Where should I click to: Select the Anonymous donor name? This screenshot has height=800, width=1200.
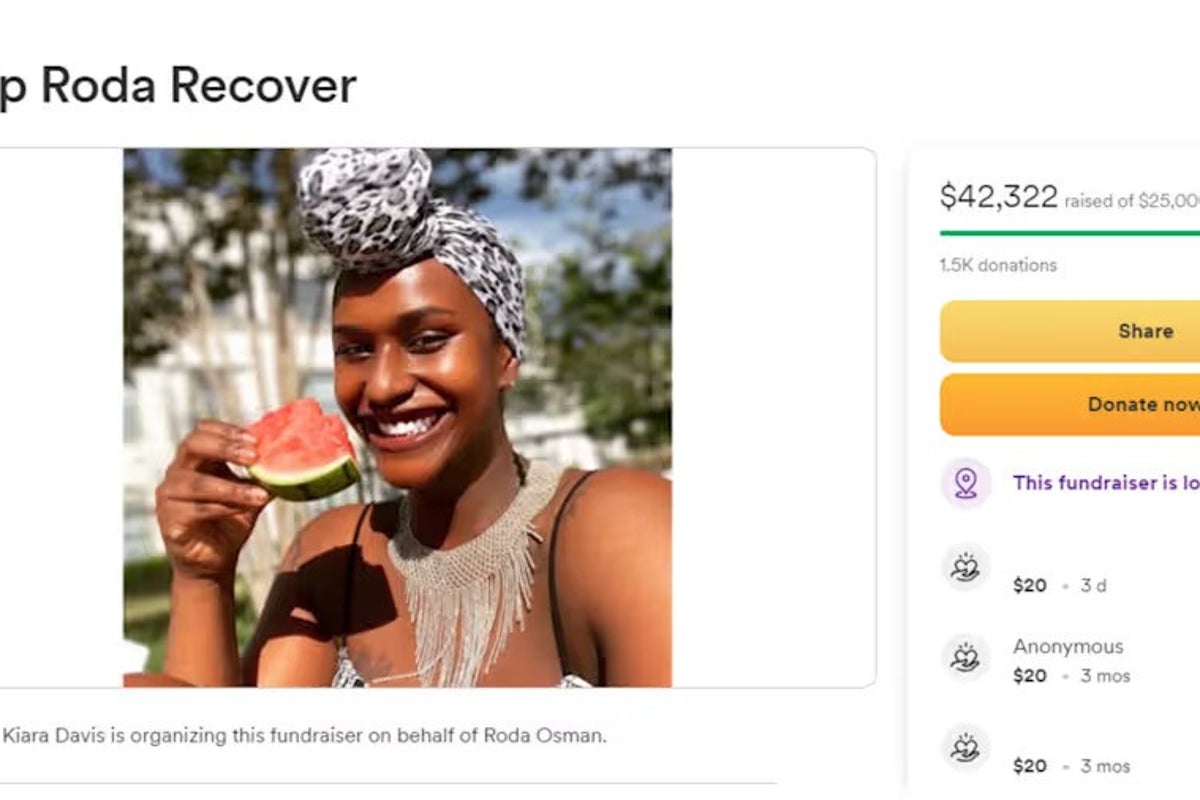1067,646
